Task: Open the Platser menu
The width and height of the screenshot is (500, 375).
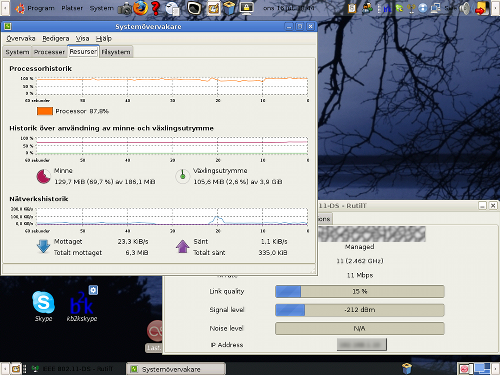Action: [x=72, y=8]
